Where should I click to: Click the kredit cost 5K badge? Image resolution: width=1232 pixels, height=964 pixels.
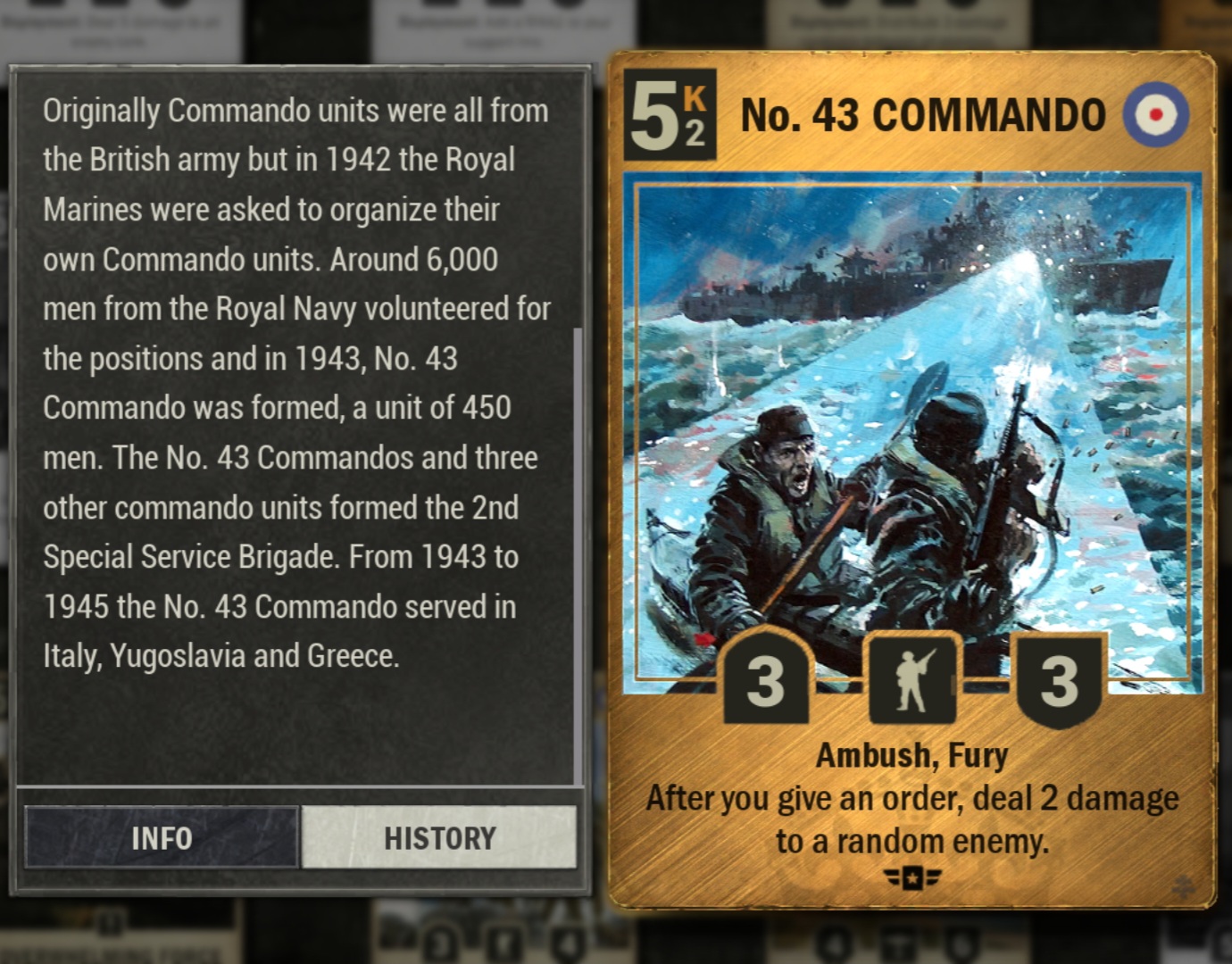pyautogui.click(x=670, y=114)
